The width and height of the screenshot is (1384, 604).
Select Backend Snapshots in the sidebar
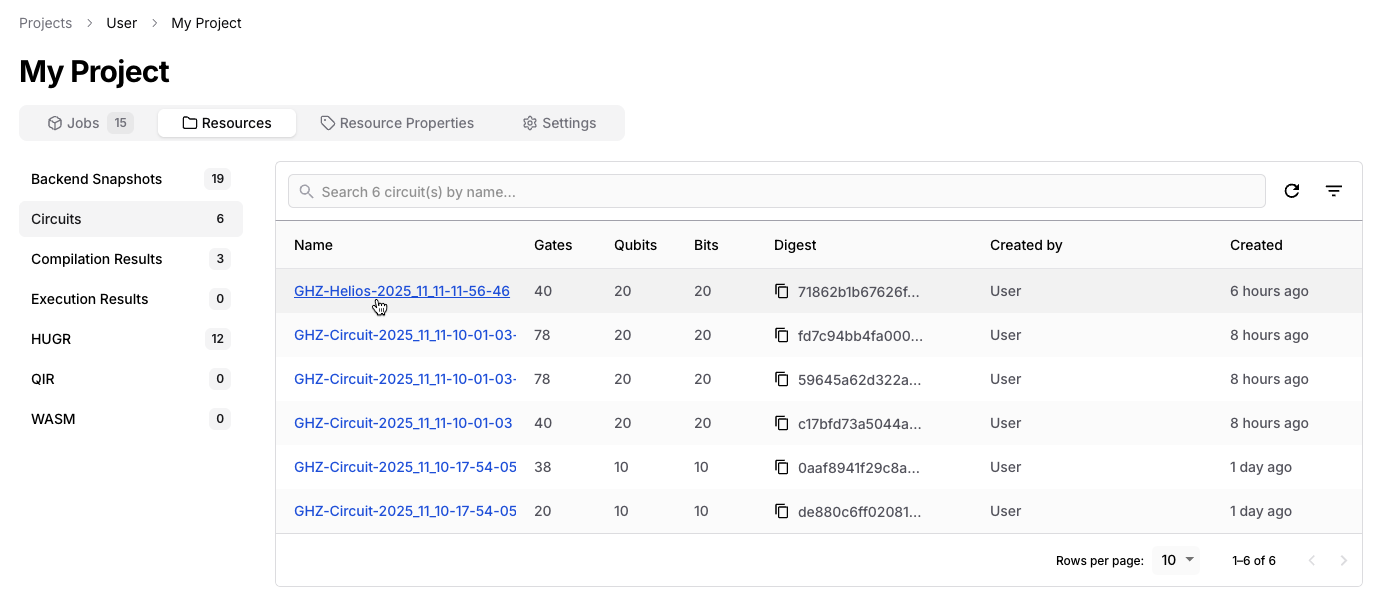coord(96,179)
